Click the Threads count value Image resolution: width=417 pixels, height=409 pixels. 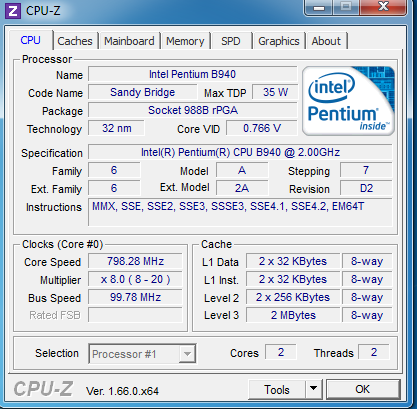click(x=374, y=352)
